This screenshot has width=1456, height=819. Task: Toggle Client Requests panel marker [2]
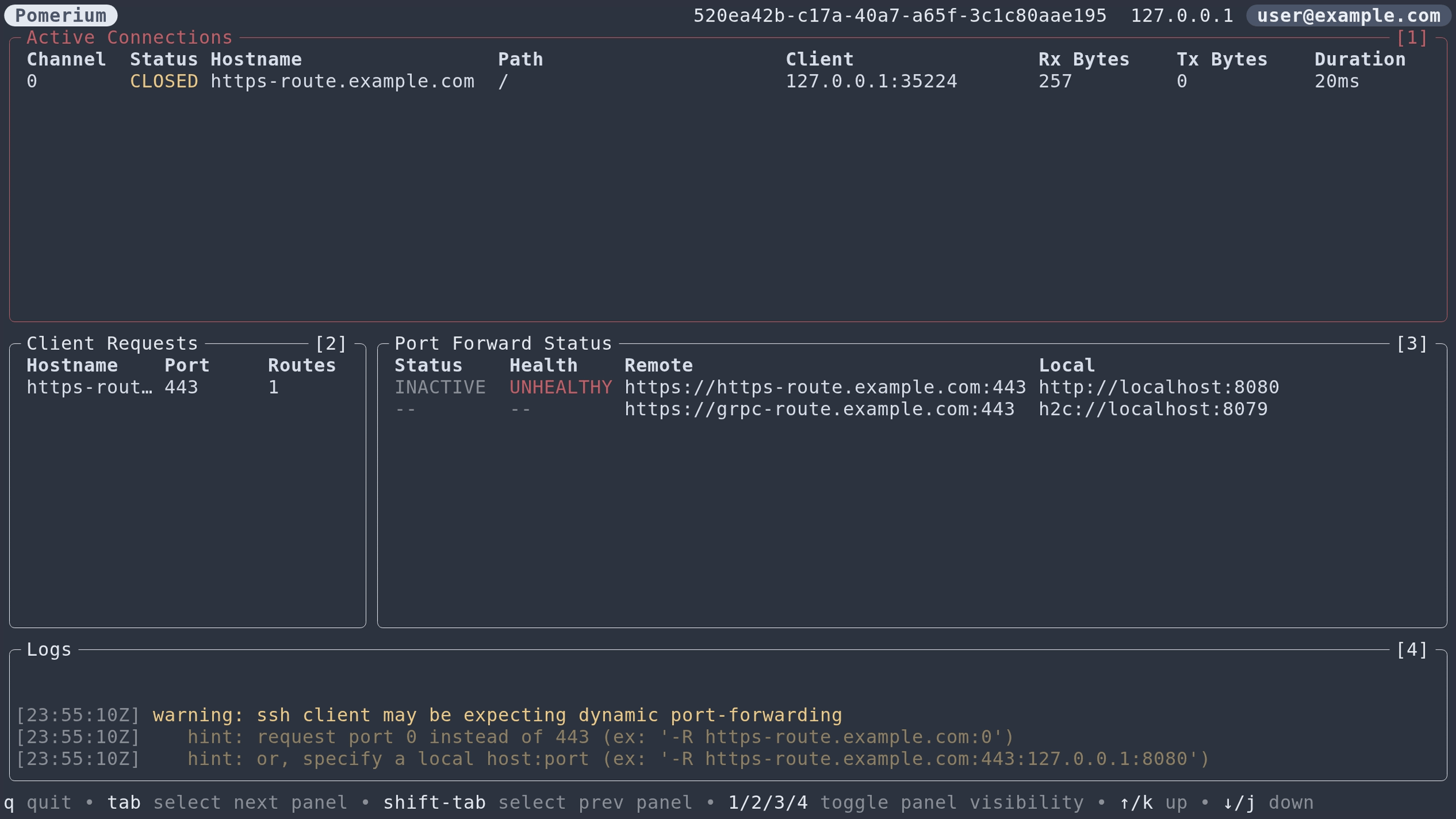(x=330, y=344)
